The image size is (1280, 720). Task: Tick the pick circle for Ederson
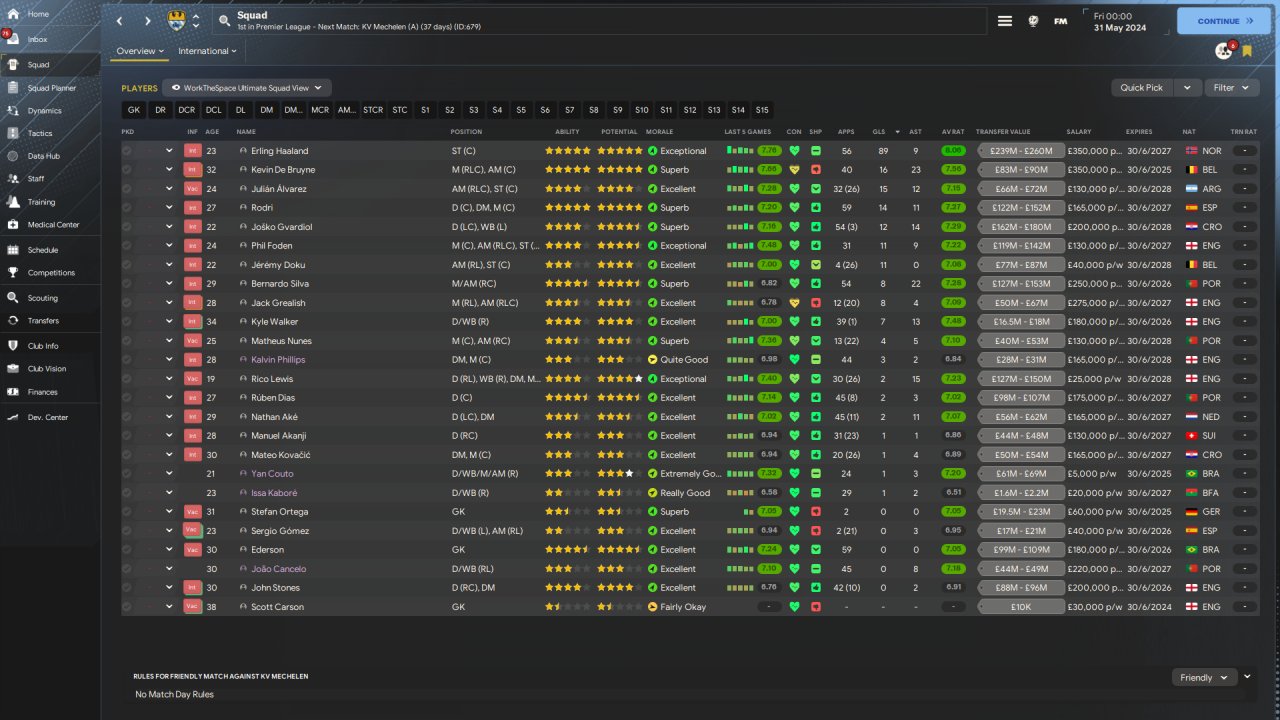127,550
